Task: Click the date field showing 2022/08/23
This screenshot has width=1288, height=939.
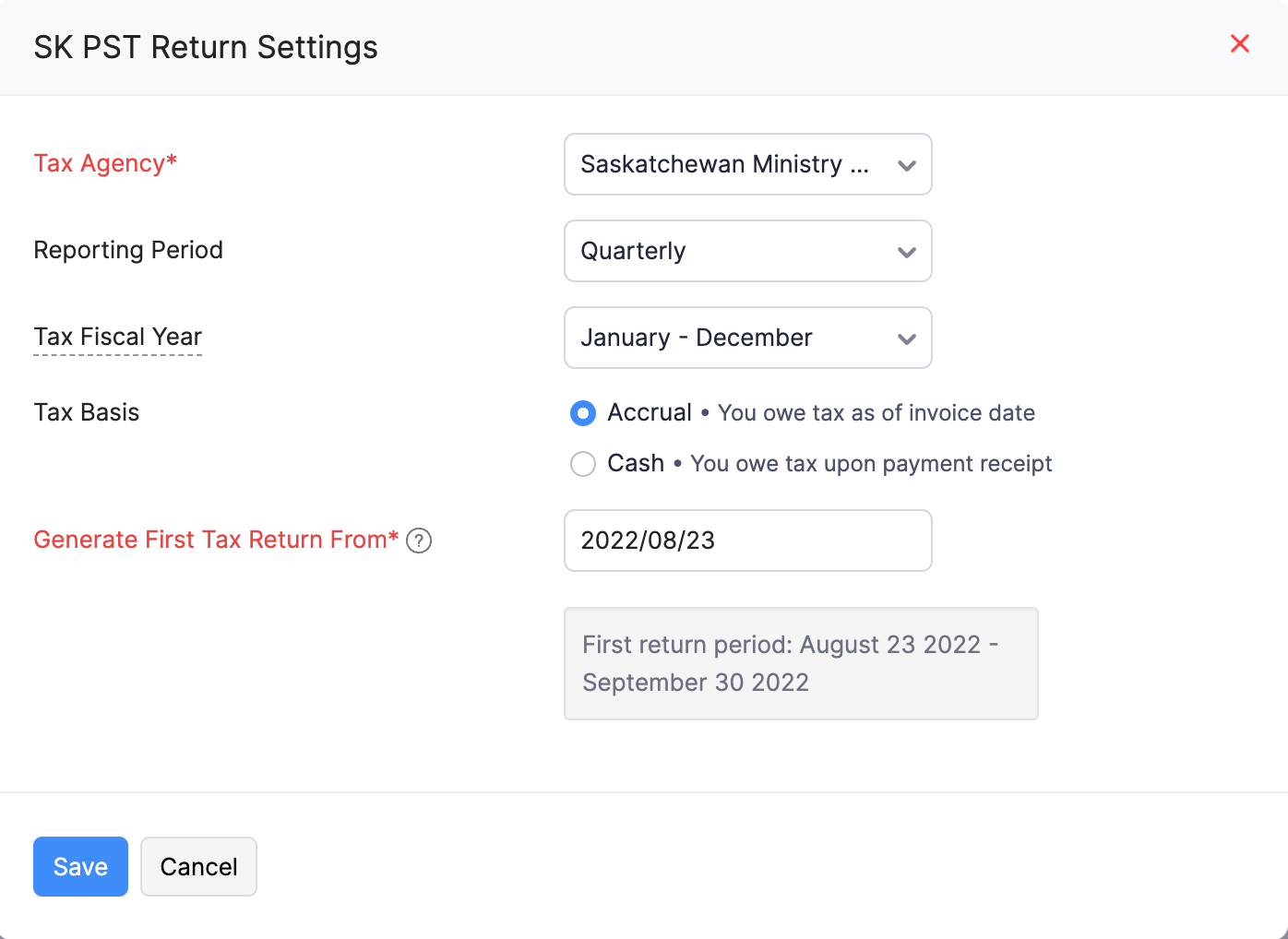Action: [x=747, y=541]
